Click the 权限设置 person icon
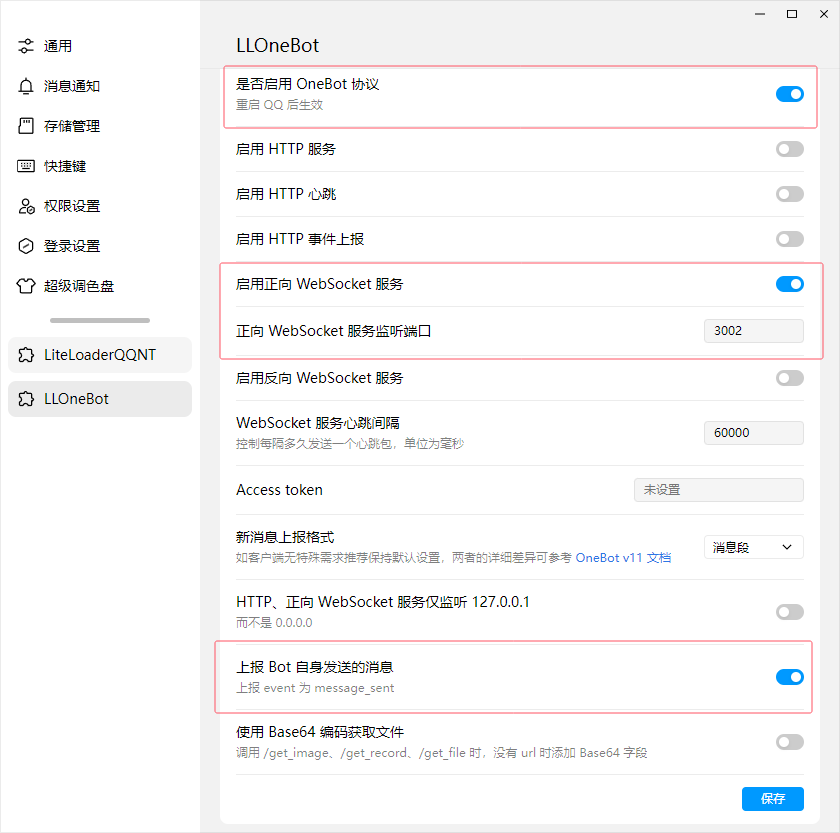The image size is (840, 833). click(26, 206)
